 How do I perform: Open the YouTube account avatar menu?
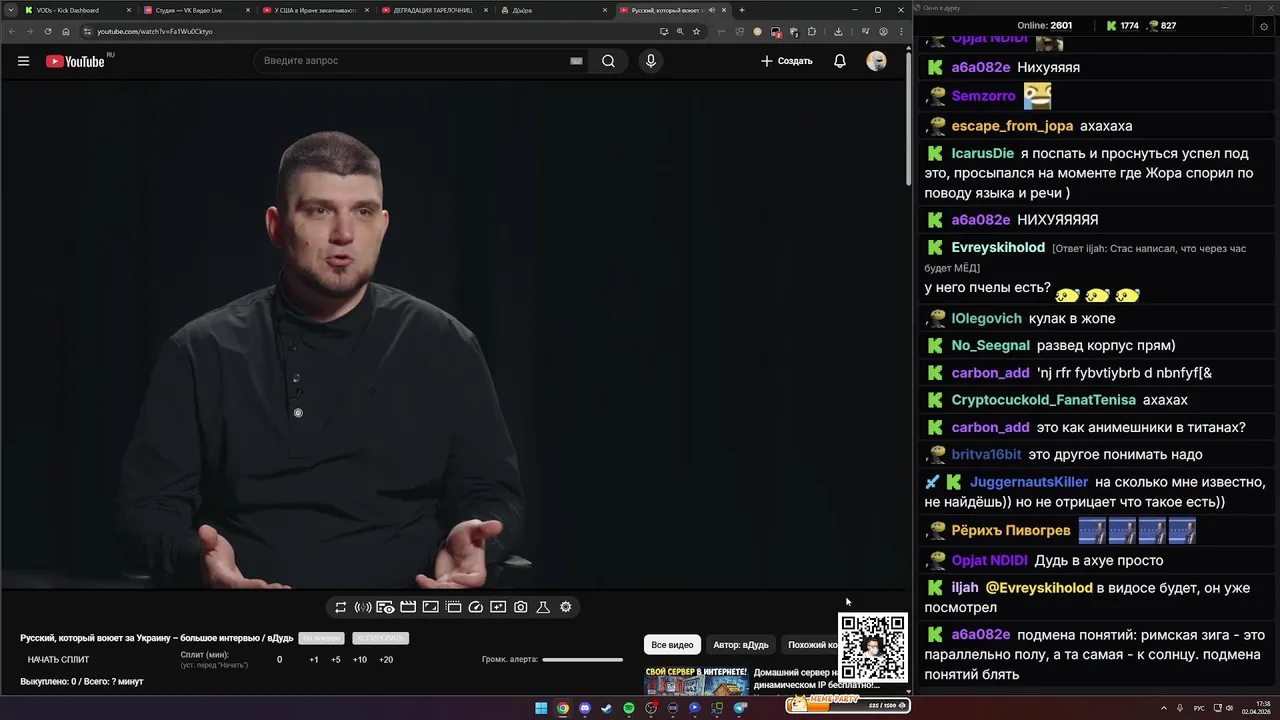pyautogui.click(x=876, y=61)
